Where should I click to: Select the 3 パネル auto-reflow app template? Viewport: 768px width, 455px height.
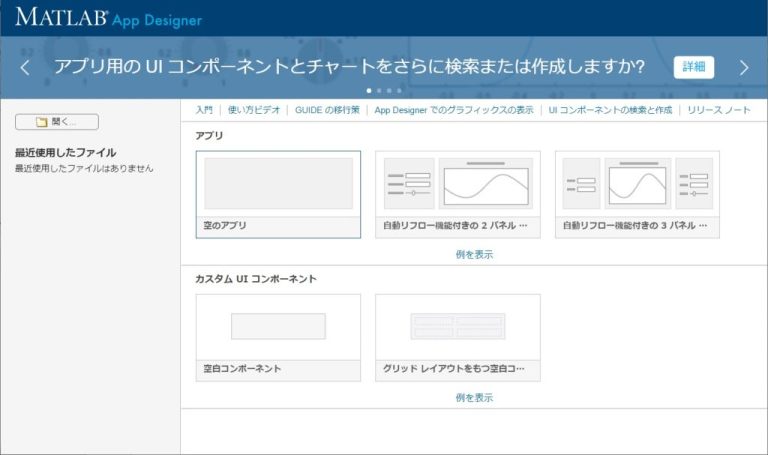pos(637,185)
